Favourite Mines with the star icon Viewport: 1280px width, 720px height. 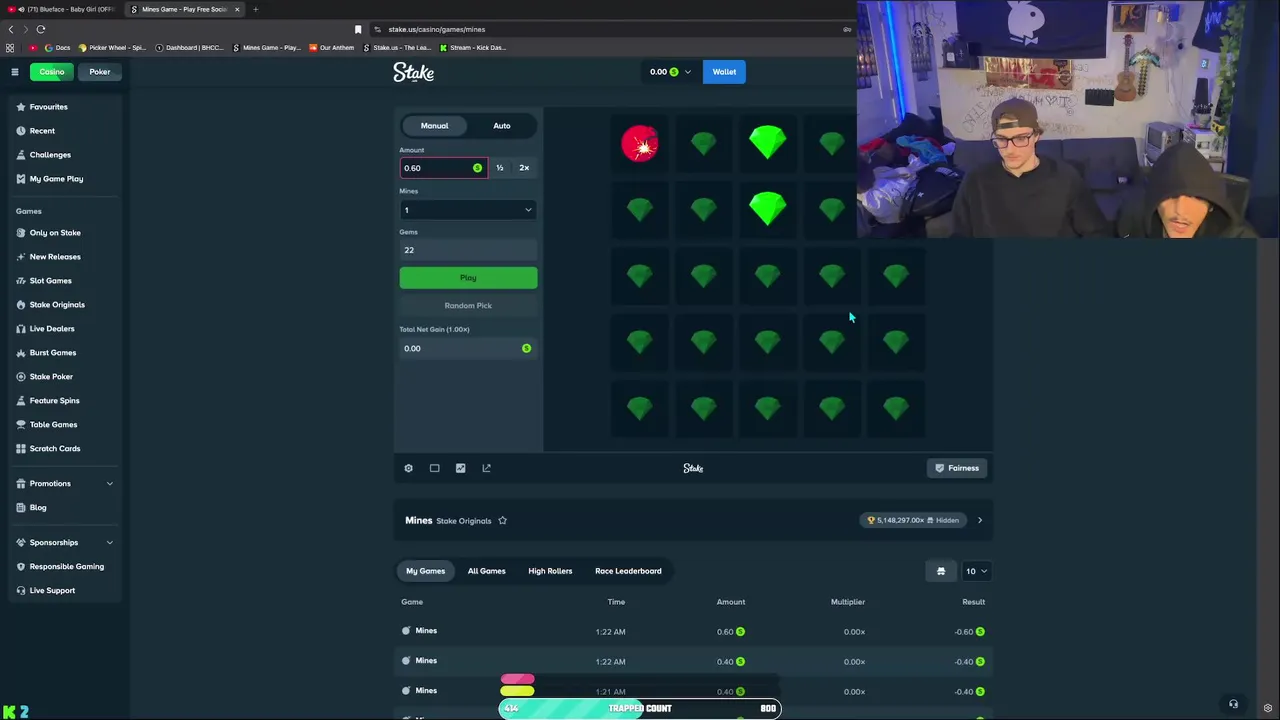[x=502, y=520]
